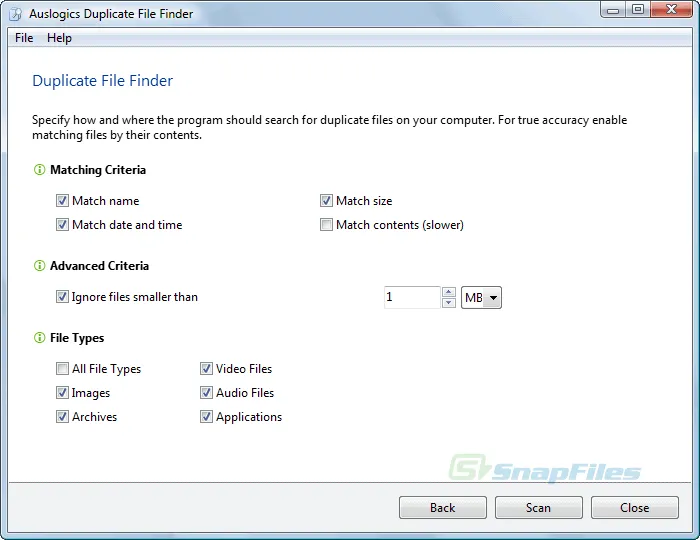Open the MB size unit dropdown
Image resolution: width=700 pixels, height=540 pixels.
click(x=481, y=297)
